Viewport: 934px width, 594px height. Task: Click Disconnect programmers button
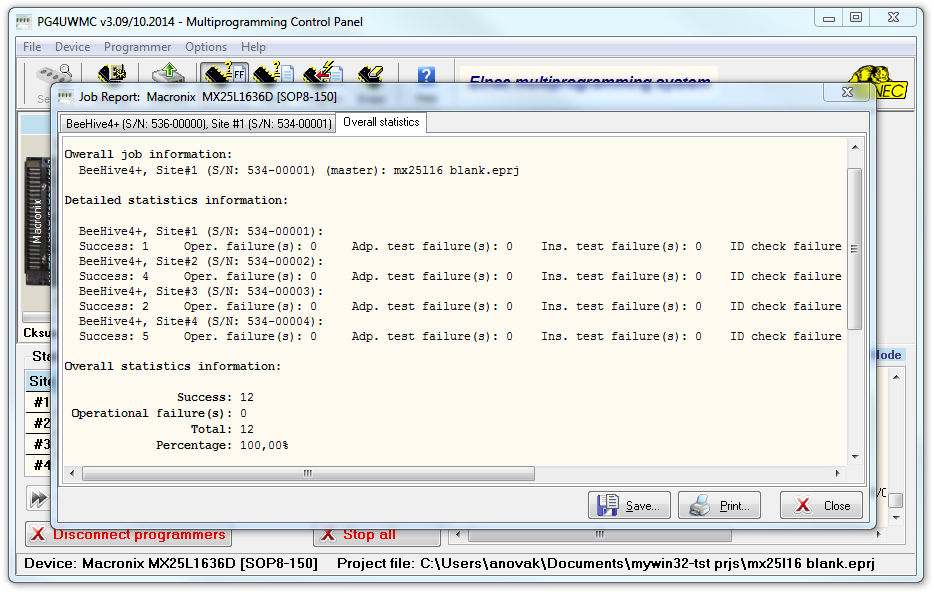(x=129, y=534)
